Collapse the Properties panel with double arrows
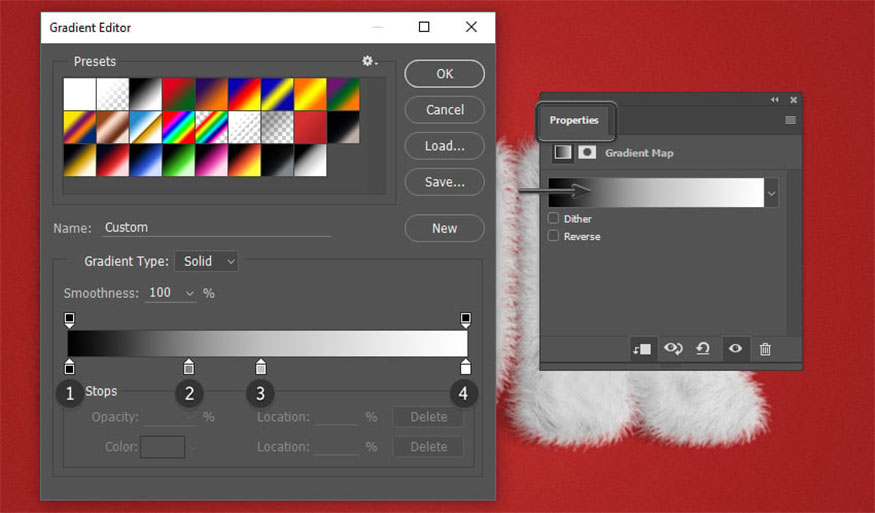875x513 pixels. pyautogui.click(x=774, y=100)
